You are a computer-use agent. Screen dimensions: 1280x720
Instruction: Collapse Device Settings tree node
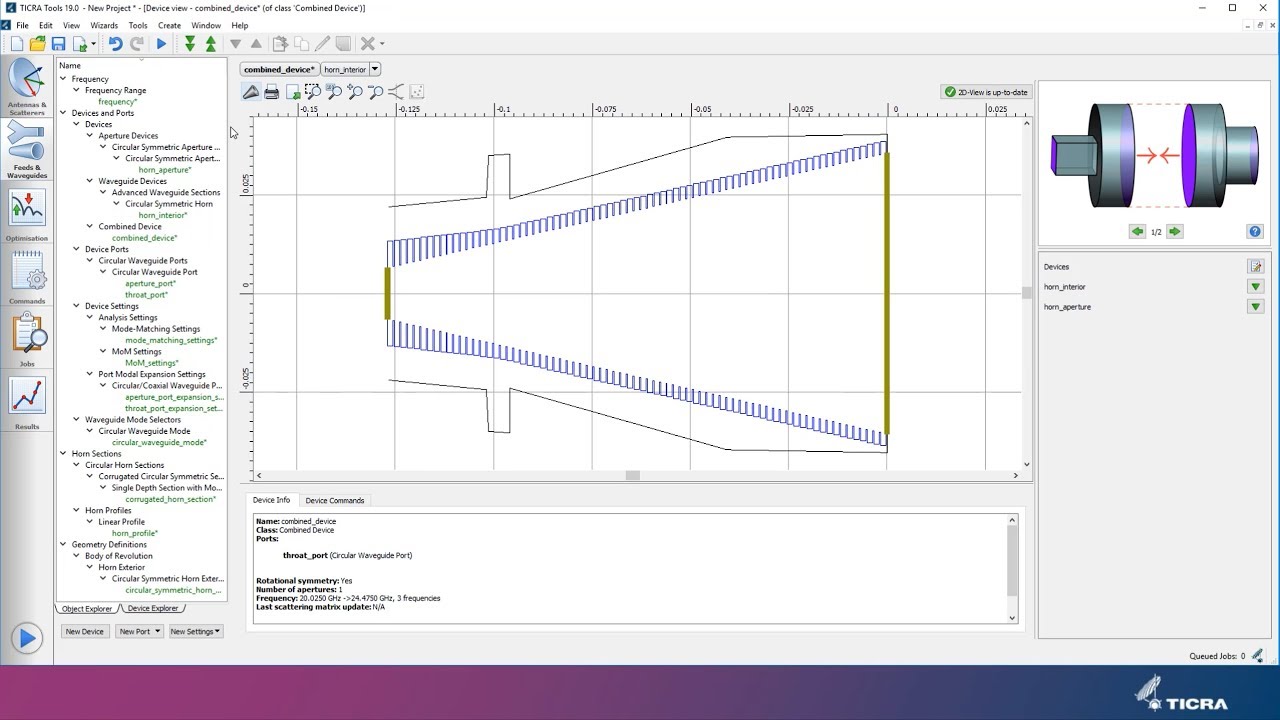(76, 306)
